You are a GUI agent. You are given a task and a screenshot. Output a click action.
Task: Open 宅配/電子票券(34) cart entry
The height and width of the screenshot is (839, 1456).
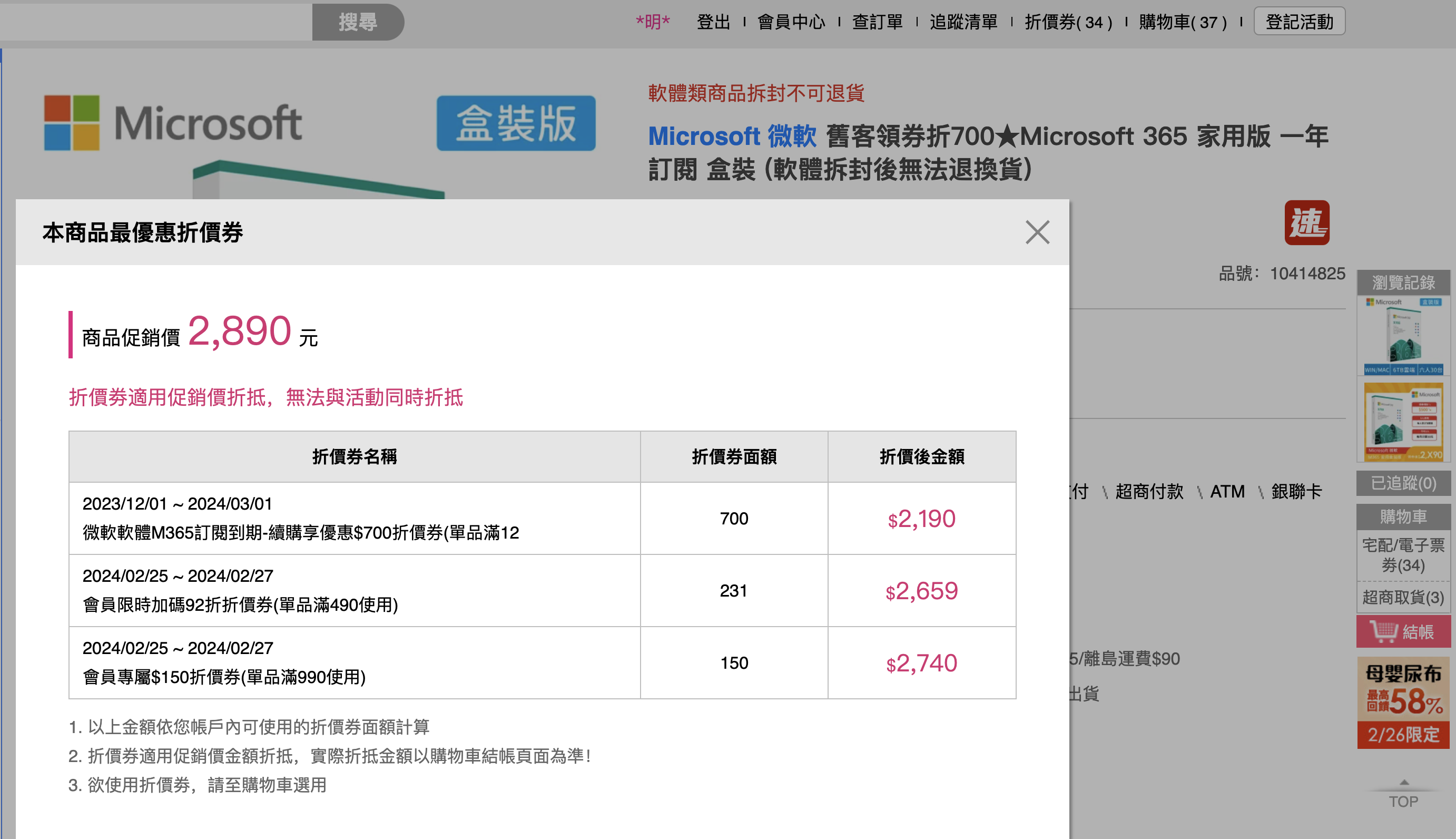click(x=1403, y=555)
